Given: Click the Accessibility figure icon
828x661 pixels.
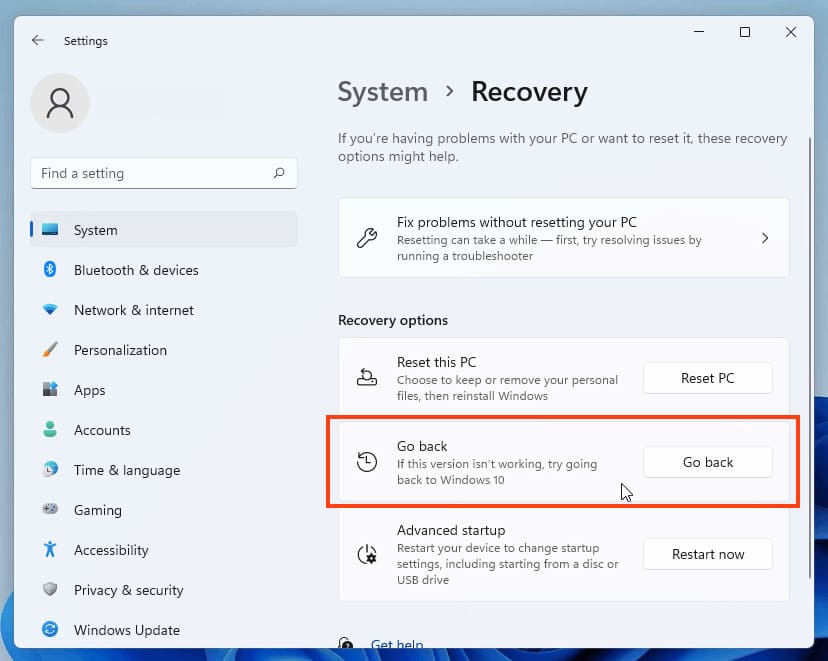Looking at the screenshot, I should pyautogui.click(x=50, y=550).
